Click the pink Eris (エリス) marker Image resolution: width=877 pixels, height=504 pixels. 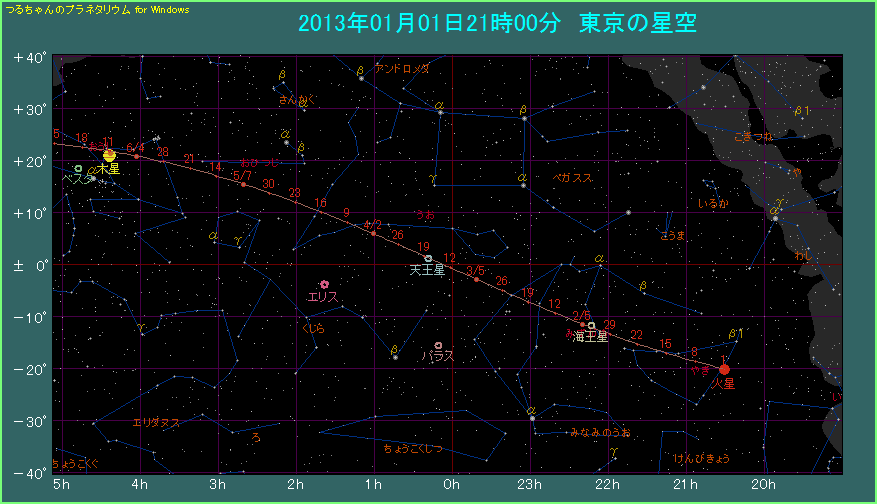(324, 285)
